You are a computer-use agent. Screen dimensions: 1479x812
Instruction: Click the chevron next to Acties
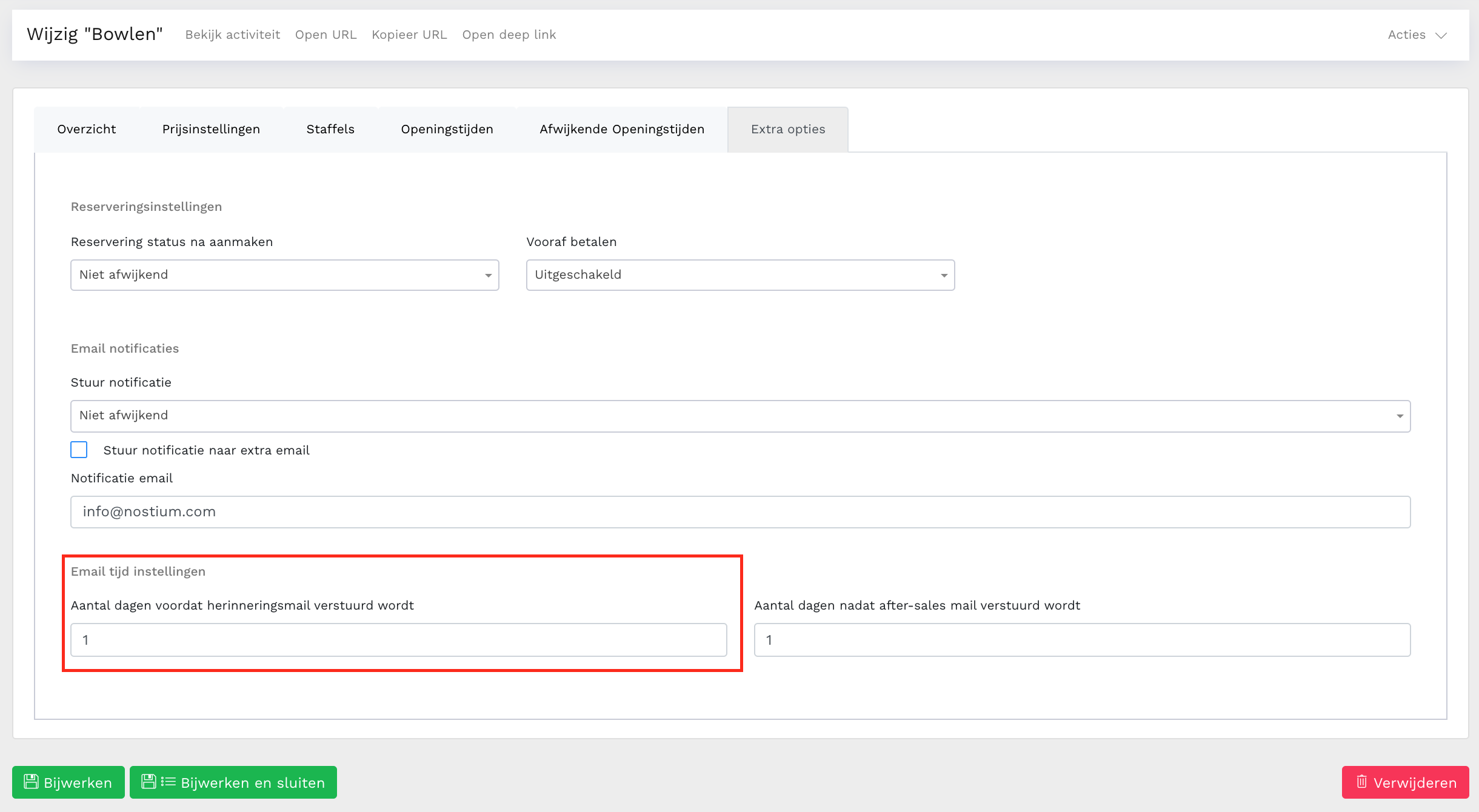pos(1441,35)
